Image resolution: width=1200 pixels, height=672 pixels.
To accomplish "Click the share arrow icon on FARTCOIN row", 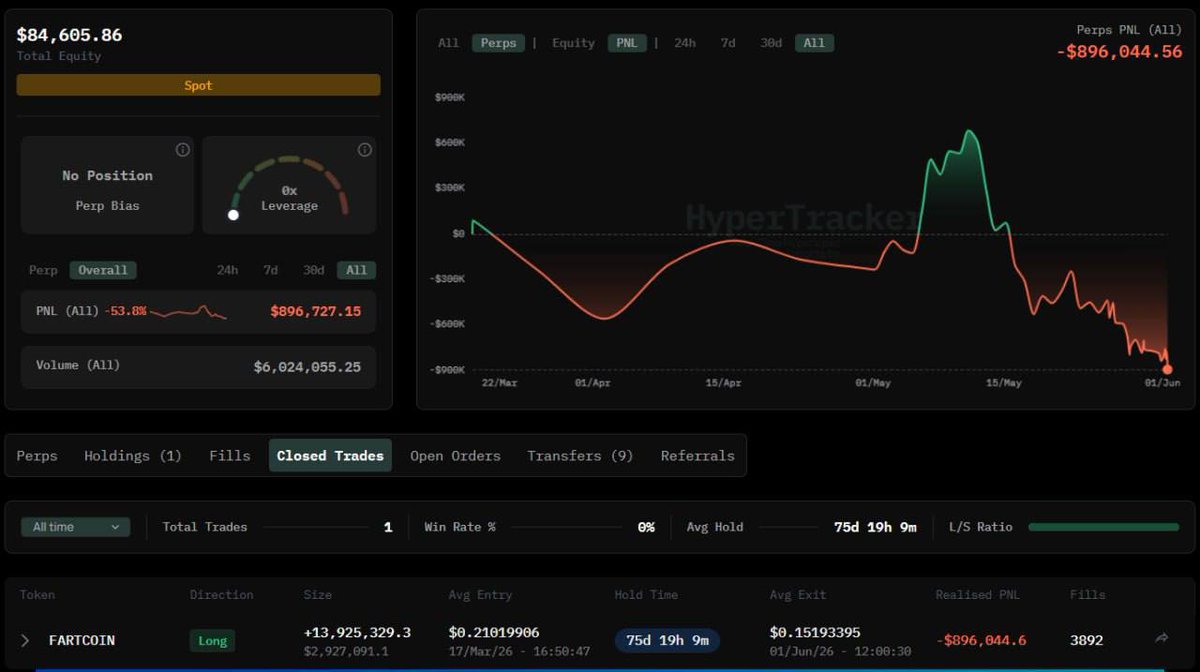I will point(1161,638).
